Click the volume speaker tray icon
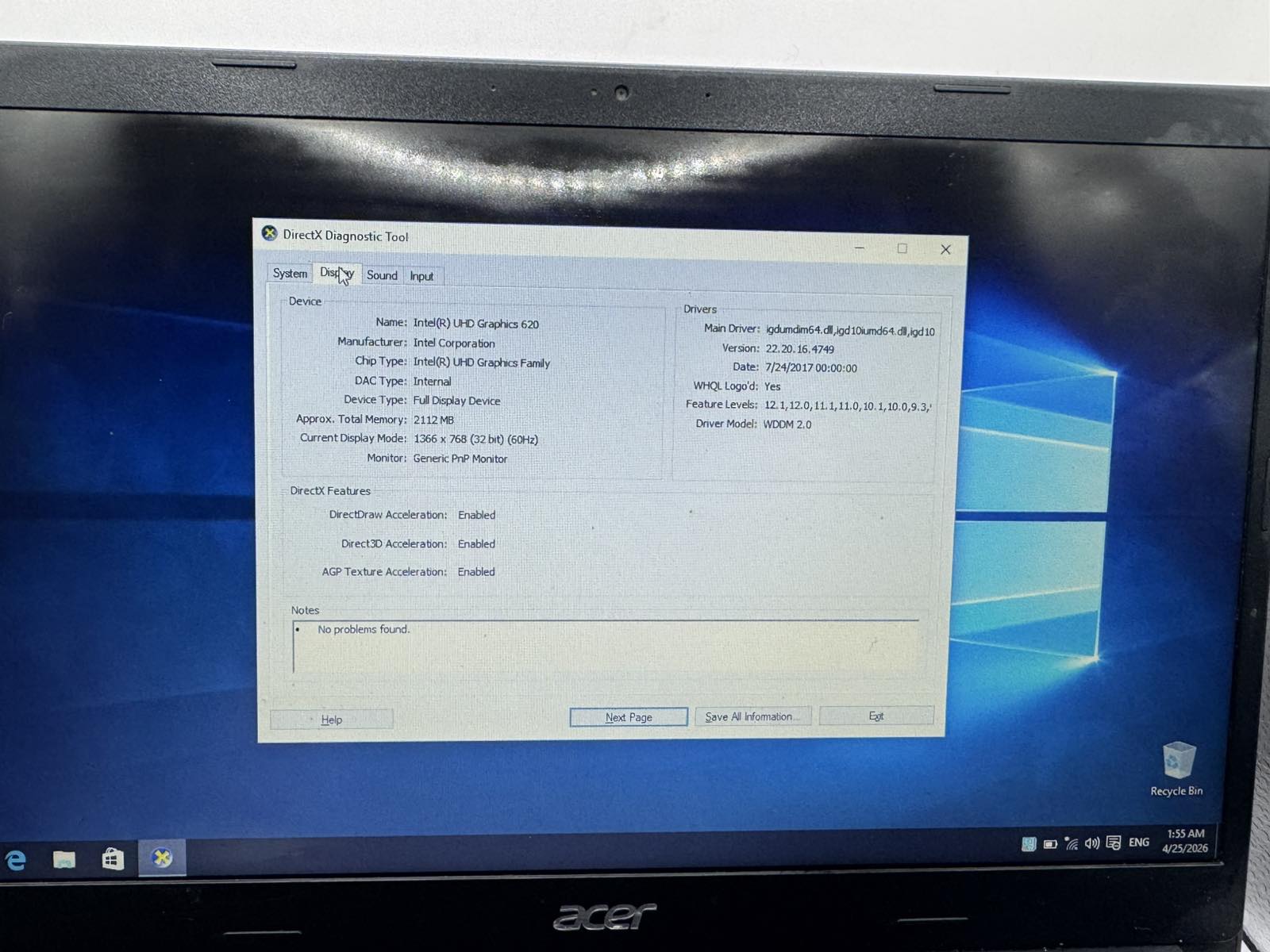1270x952 pixels. tap(1092, 843)
